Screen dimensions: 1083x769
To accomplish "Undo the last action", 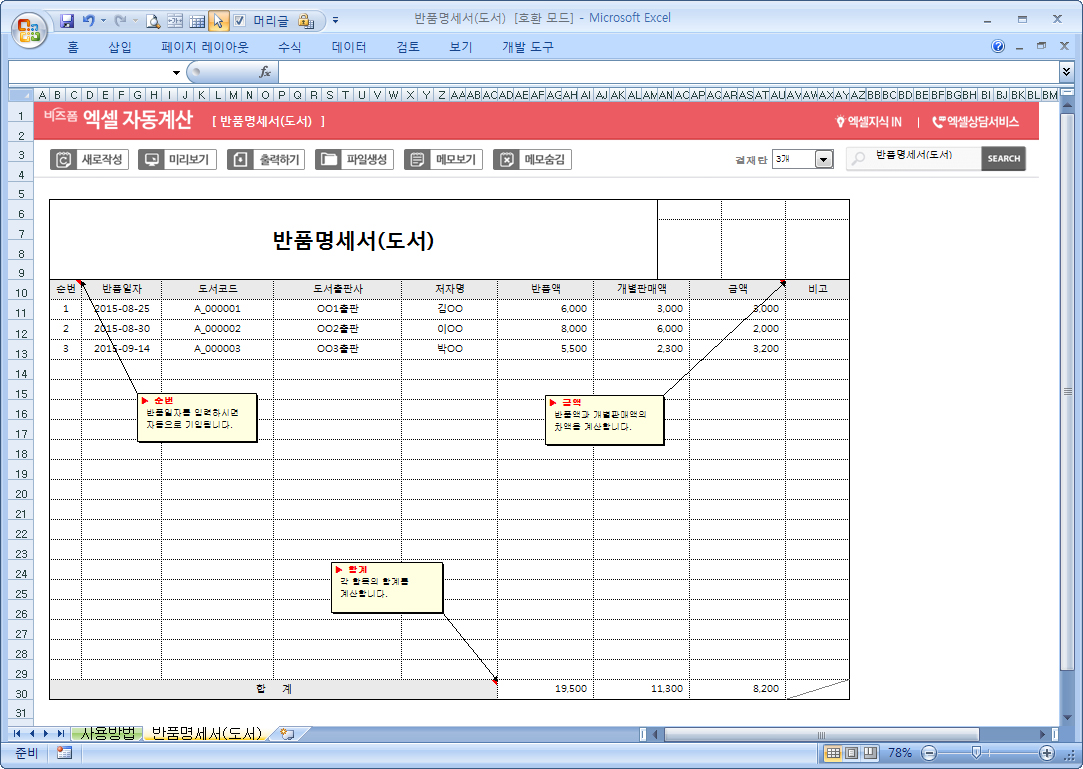I will (88, 21).
